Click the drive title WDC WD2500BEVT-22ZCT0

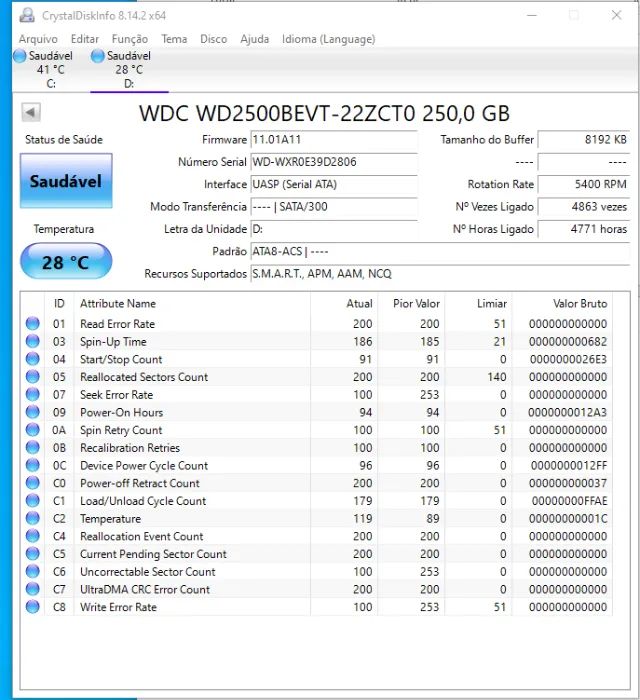tap(277, 113)
